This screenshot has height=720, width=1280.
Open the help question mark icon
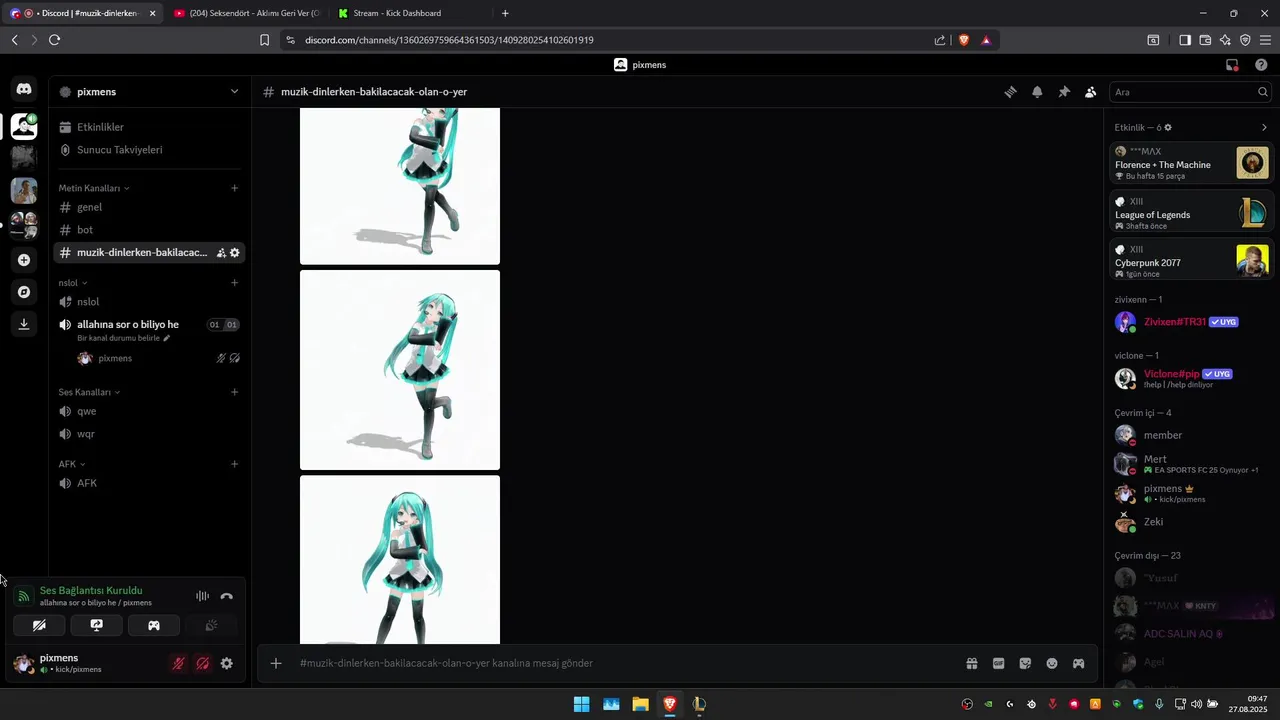point(1261,65)
